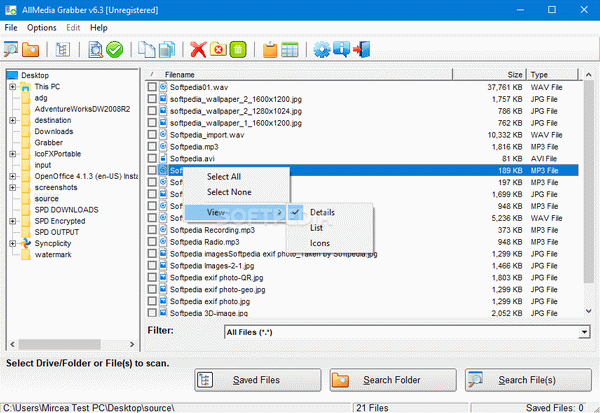This screenshot has width=600, height=413.
Task: Click the blue info bubble toolbar icon
Action: click(x=341, y=49)
